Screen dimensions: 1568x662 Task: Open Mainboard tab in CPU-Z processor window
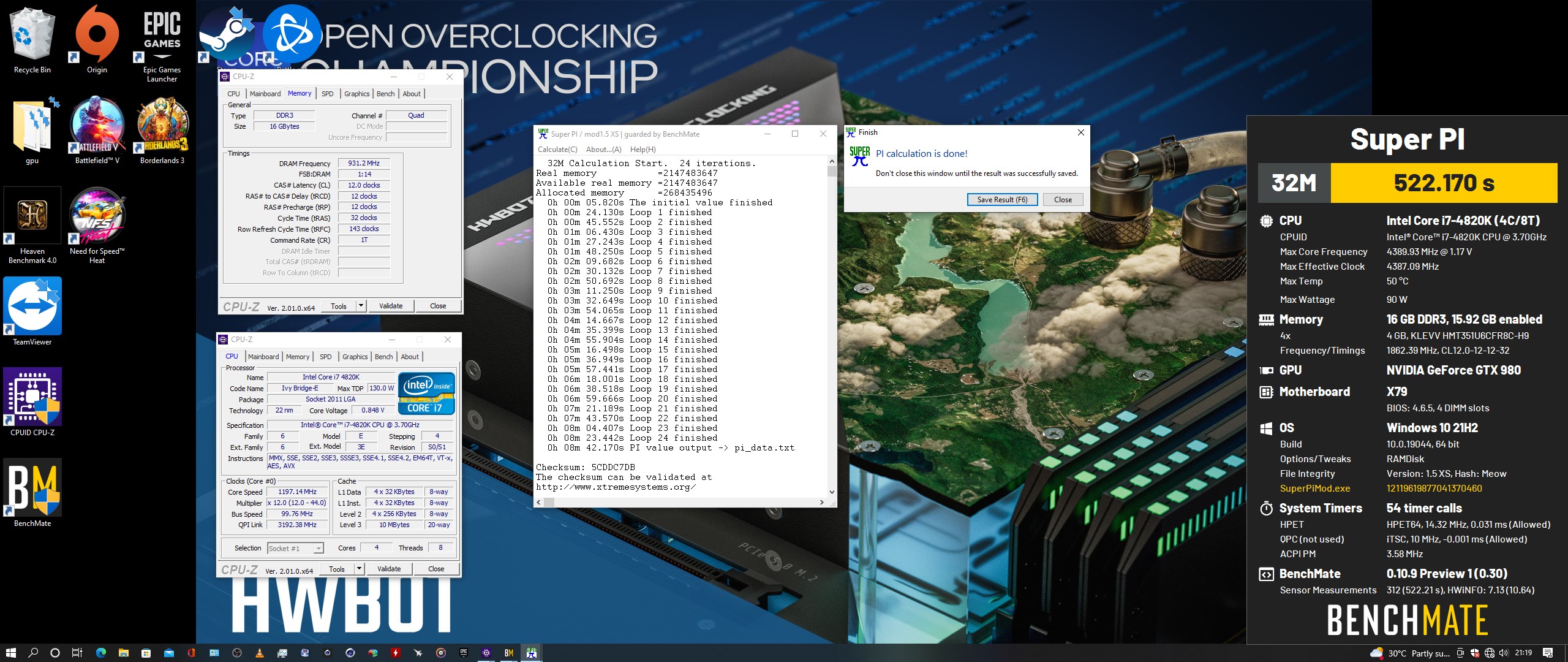pos(263,357)
